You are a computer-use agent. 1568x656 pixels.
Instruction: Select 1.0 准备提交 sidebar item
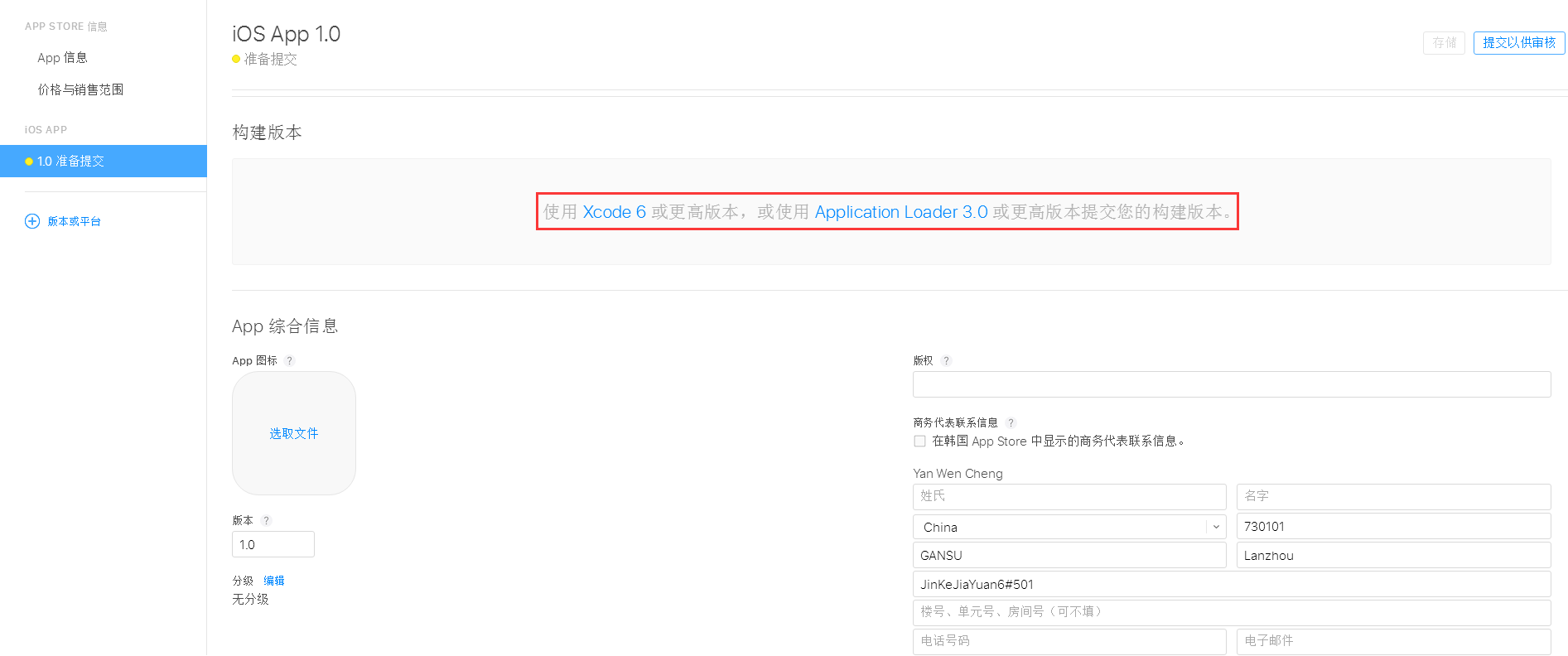[104, 161]
